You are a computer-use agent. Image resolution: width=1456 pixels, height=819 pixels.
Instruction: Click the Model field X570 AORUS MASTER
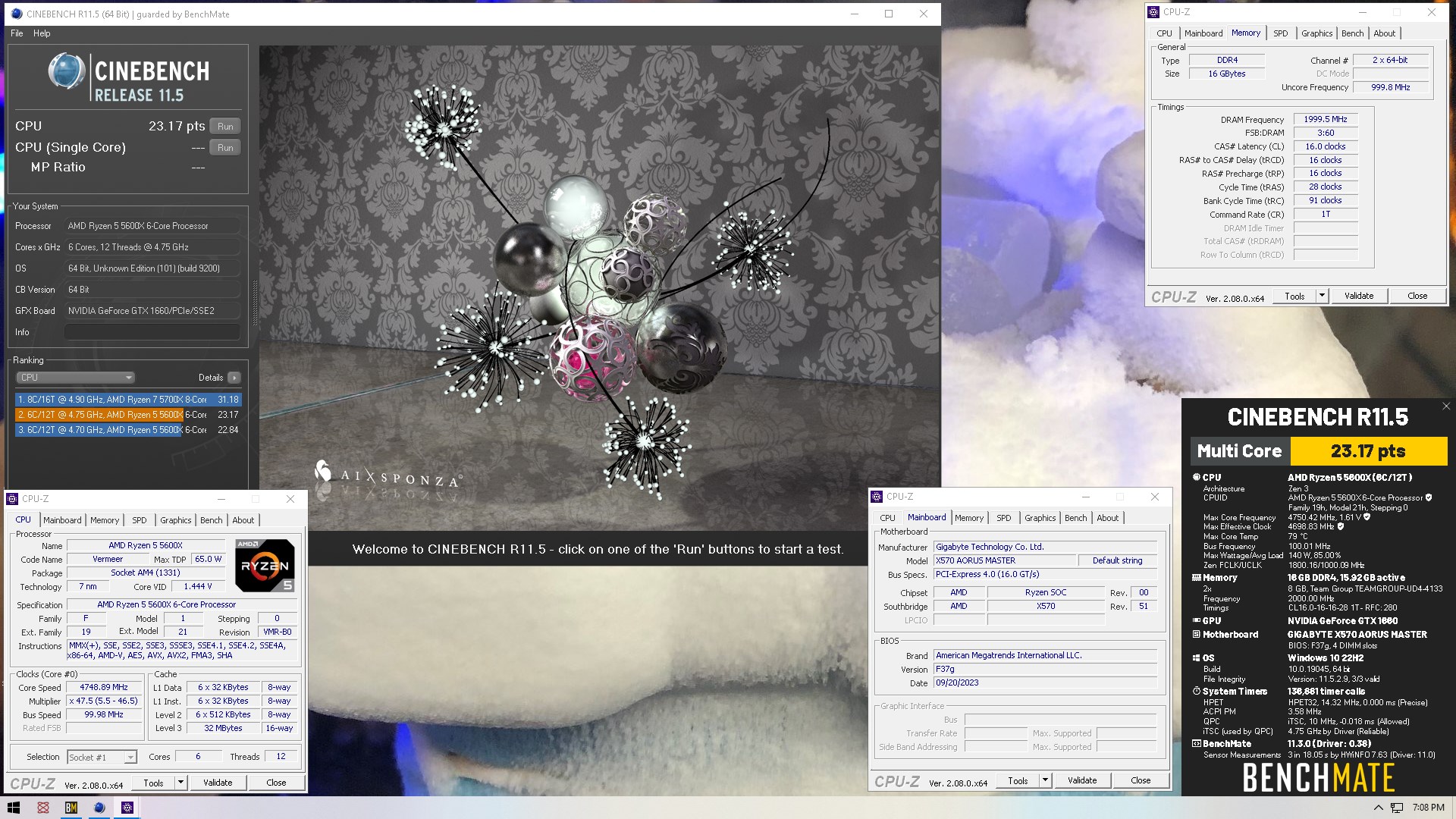[1005, 560]
